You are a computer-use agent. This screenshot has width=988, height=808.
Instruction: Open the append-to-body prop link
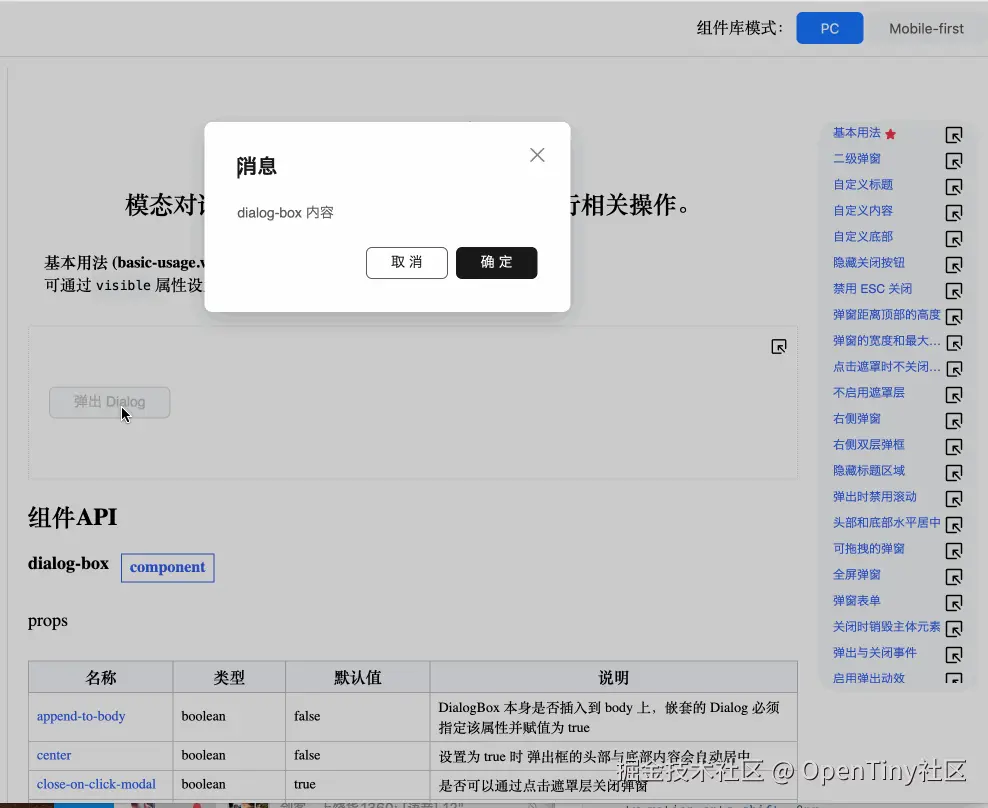point(81,716)
